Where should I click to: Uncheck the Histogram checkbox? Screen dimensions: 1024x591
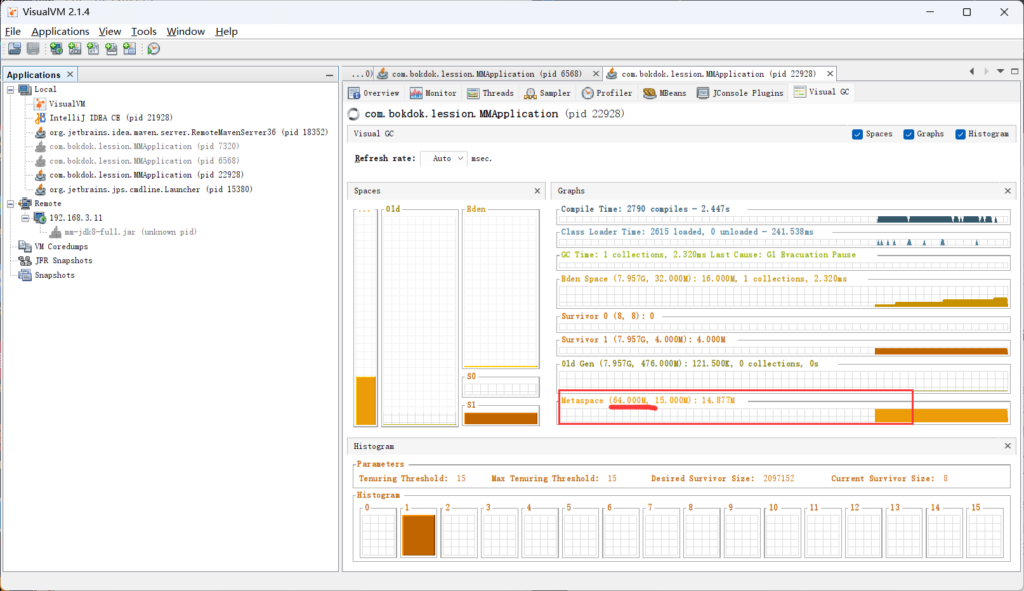click(960, 134)
